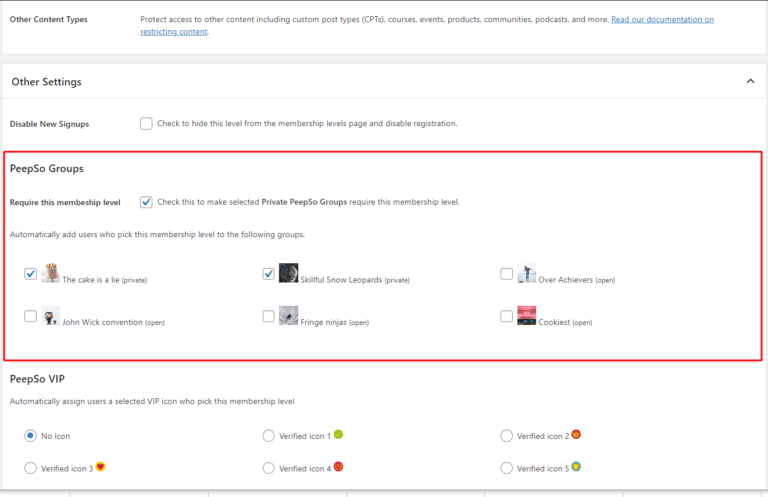Click Skillful Snow Leopards group avatar
The height and width of the screenshot is (497, 768).
288,273
